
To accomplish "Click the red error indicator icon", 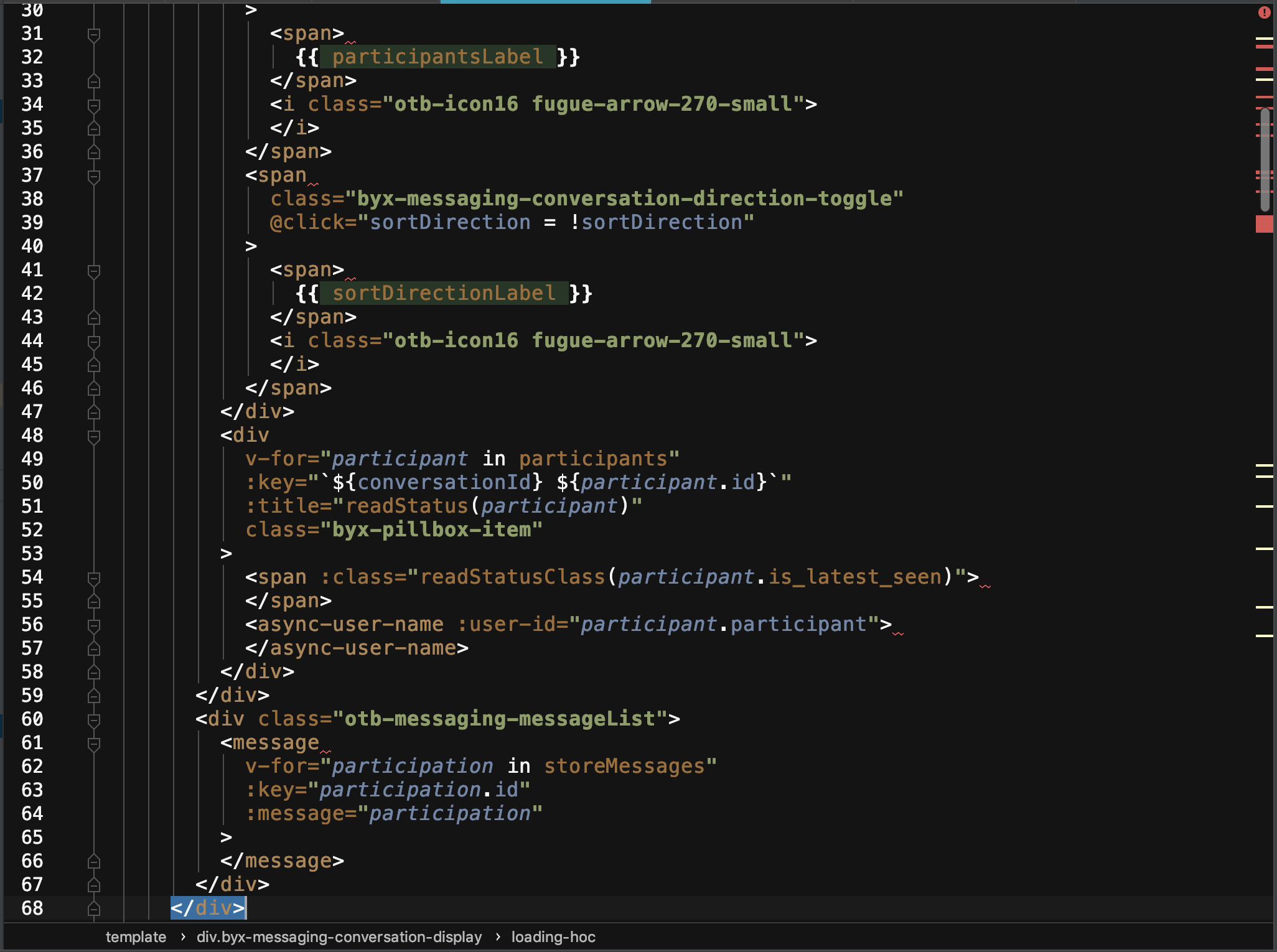I will [1264, 12].
